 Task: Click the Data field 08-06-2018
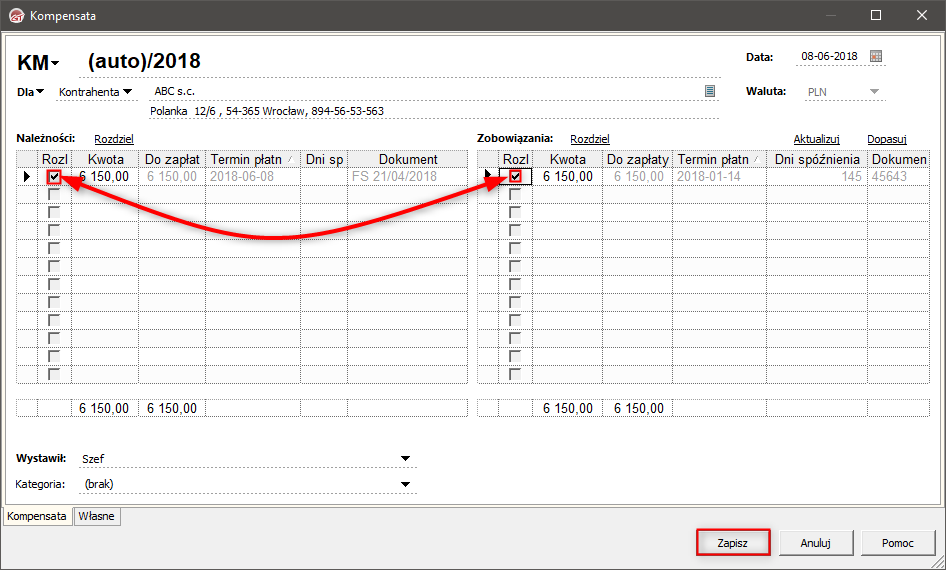pos(830,56)
